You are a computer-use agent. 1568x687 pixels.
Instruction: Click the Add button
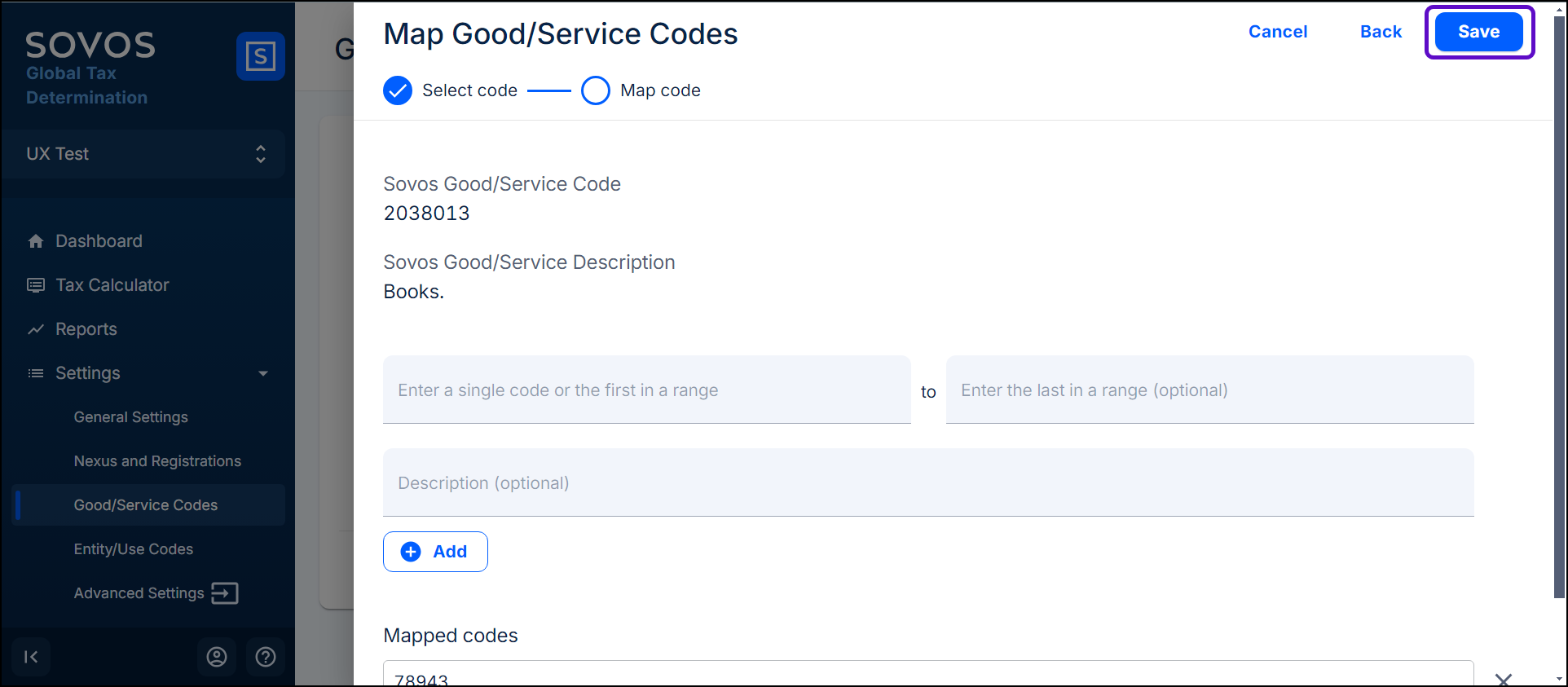click(x=435, y=552)
